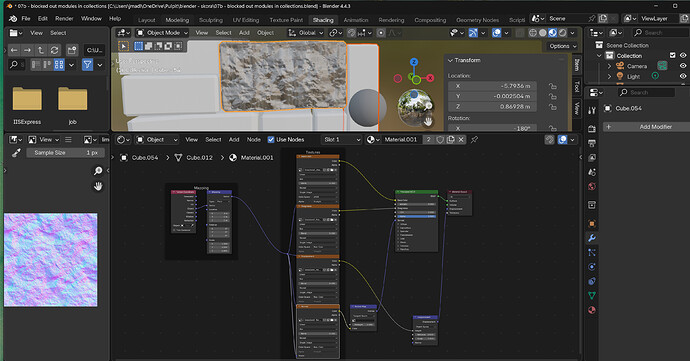The height and width of the screenshot is (361, 690).
Task: Open Material properties tab icon
Action: point(592,310)
